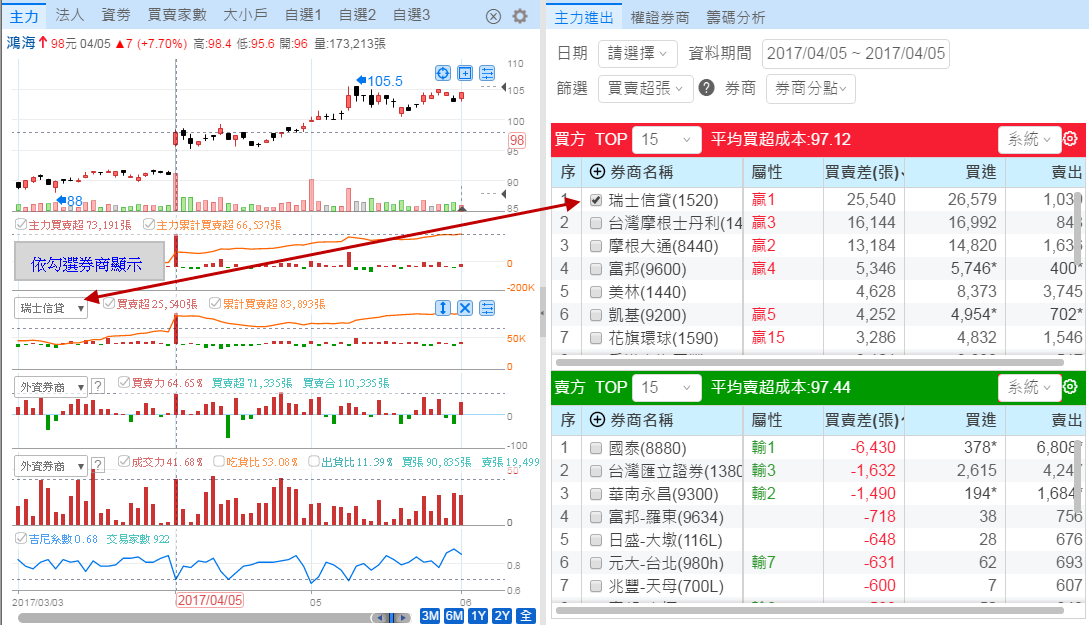Open the gear settings in left panel header
This screenshot has width=1089, height=625.
tap(519, 16)
